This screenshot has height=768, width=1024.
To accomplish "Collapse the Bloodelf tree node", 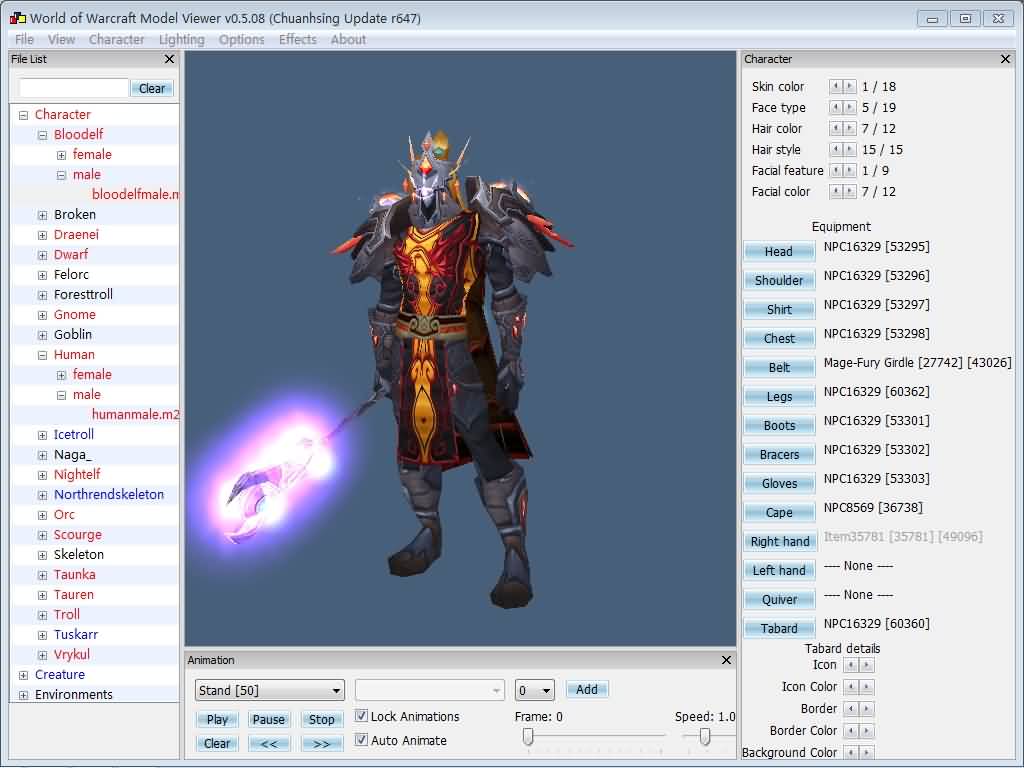I will click(x=42, y=135).
